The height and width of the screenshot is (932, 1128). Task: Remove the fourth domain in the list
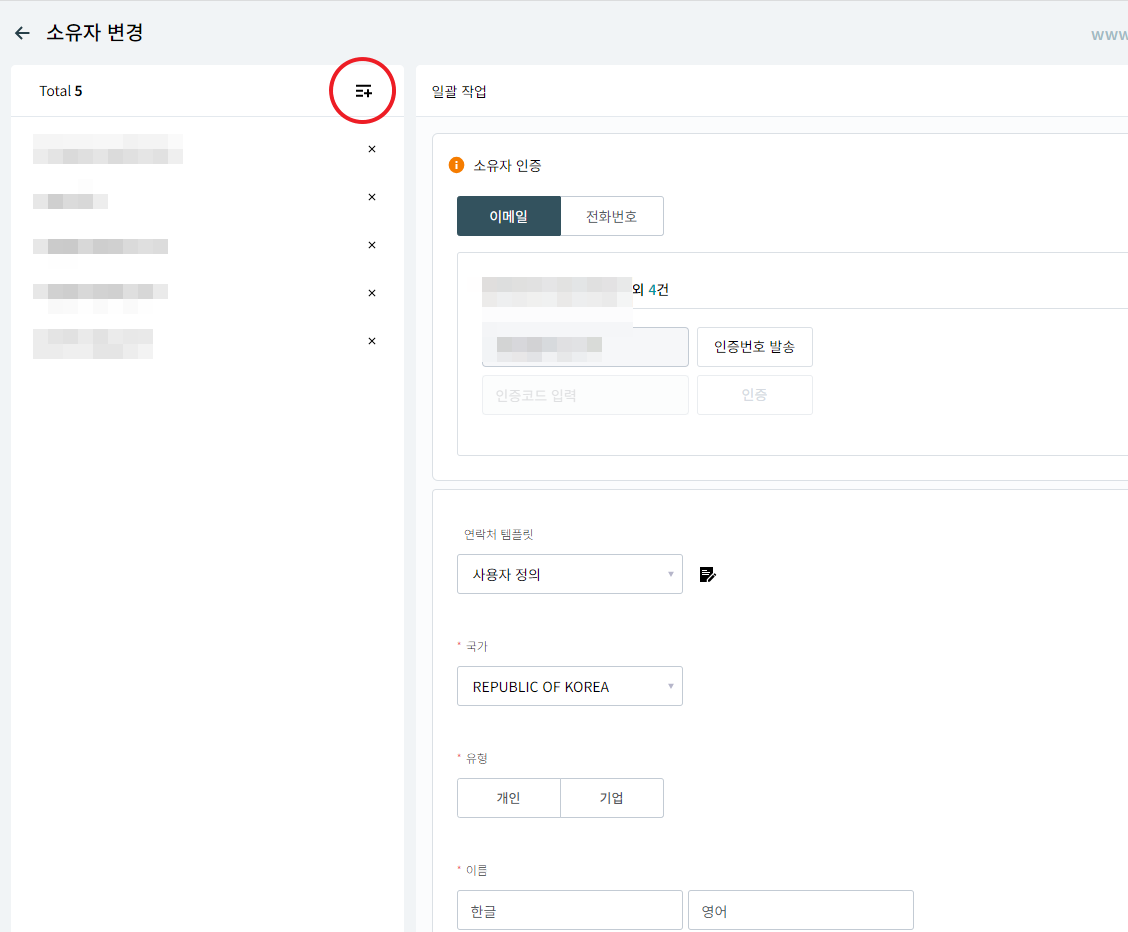372,293
